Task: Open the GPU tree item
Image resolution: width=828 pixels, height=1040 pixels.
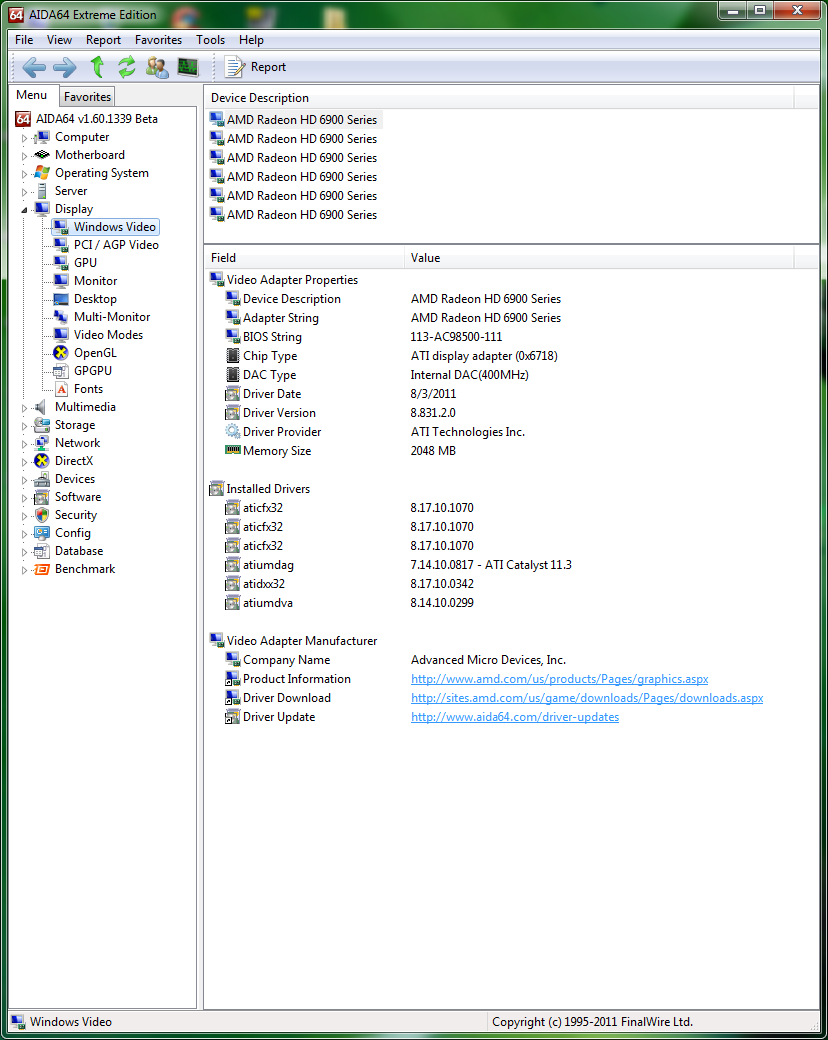Action: point(85,263)
